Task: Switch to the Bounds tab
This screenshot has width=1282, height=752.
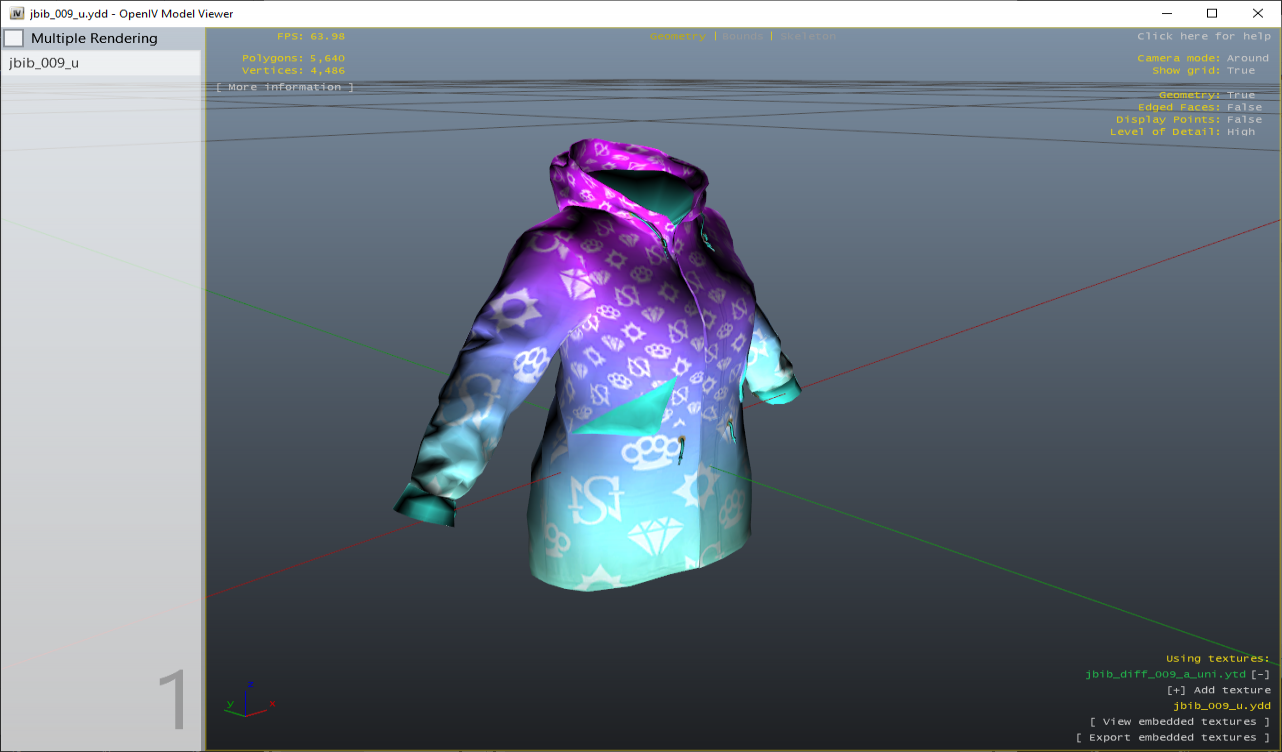Action: 743,35
